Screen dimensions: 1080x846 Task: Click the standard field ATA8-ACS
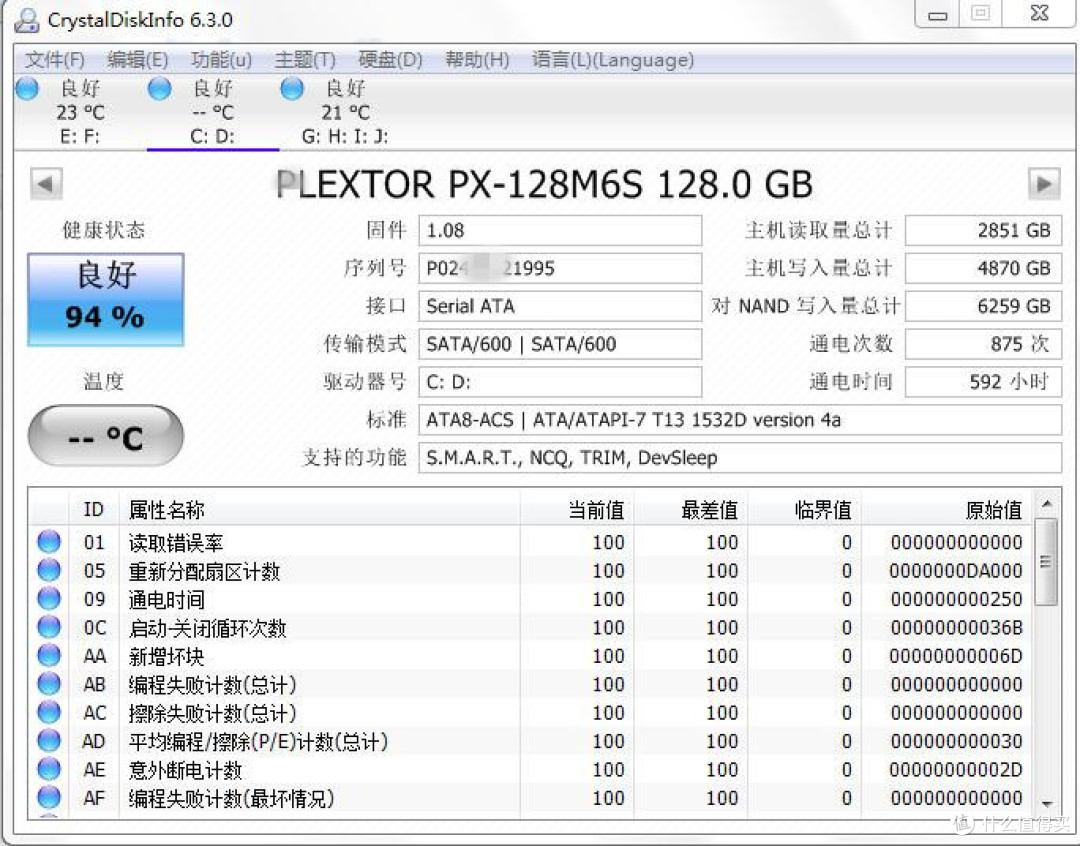(740, 420)
